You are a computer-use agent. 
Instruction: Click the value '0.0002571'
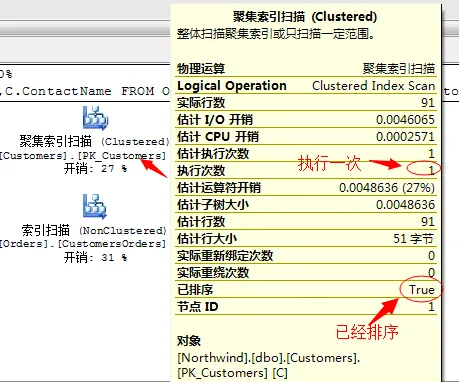tap(405, 137)
